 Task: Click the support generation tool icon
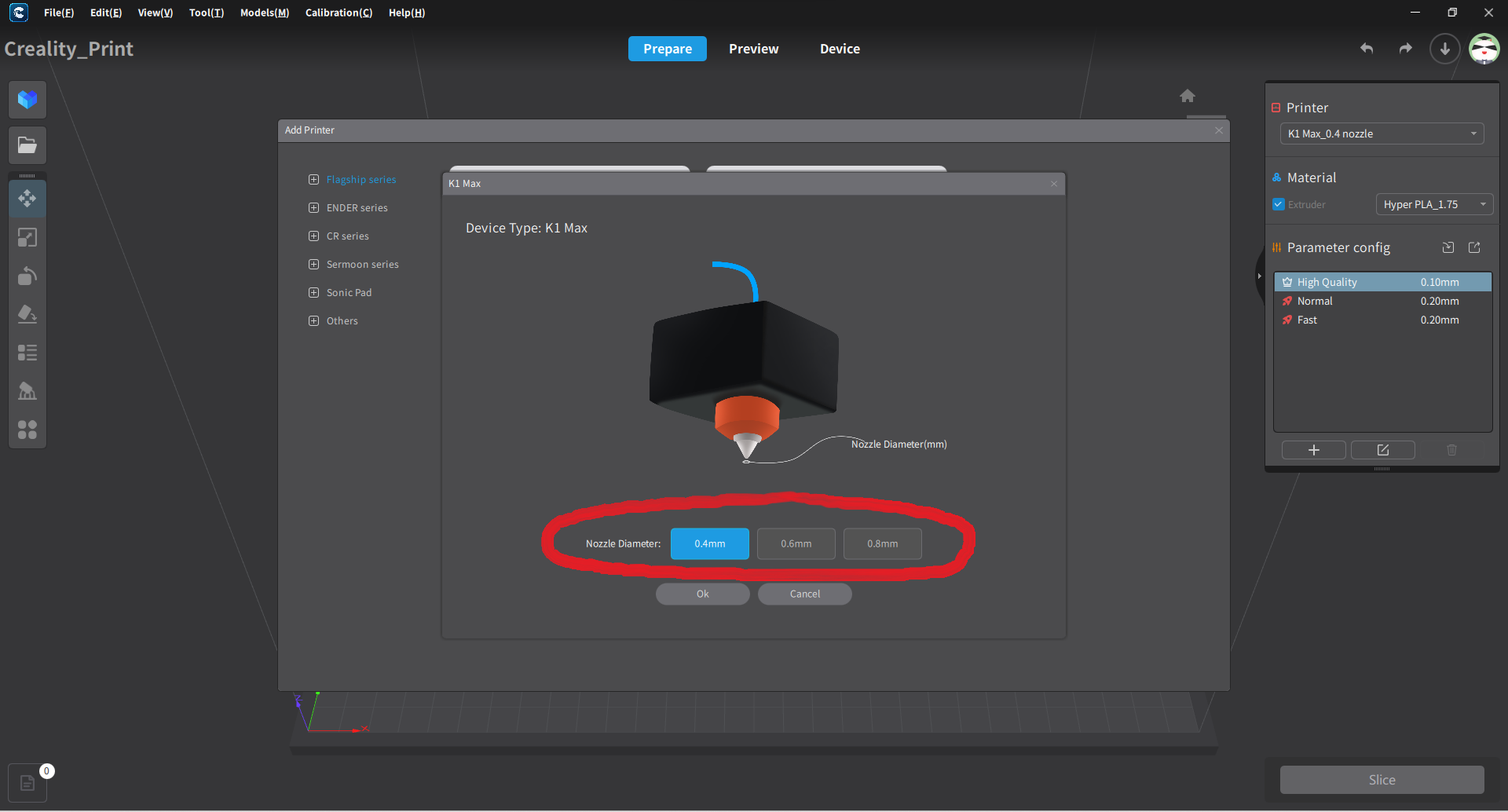(x=27, y=391)
